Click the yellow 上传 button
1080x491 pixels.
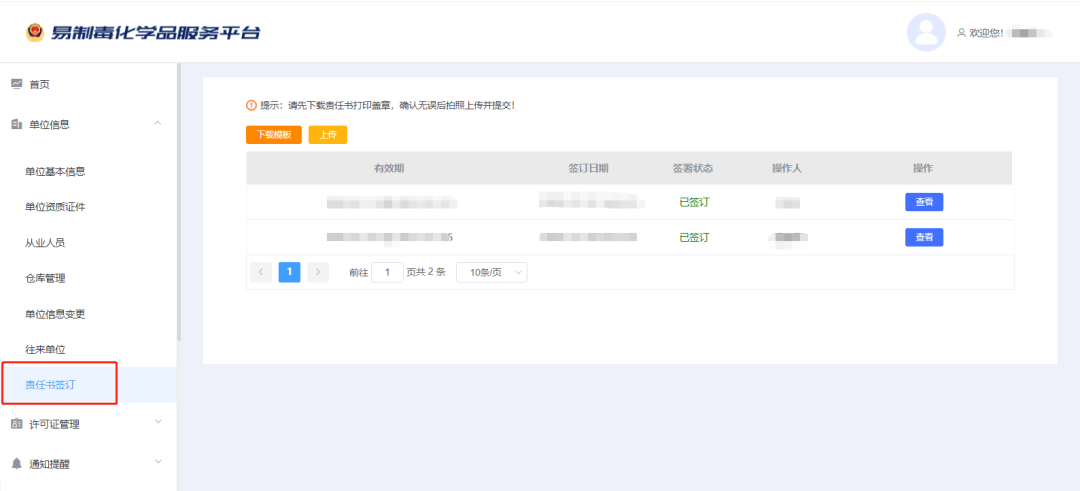tap(328, 134)
